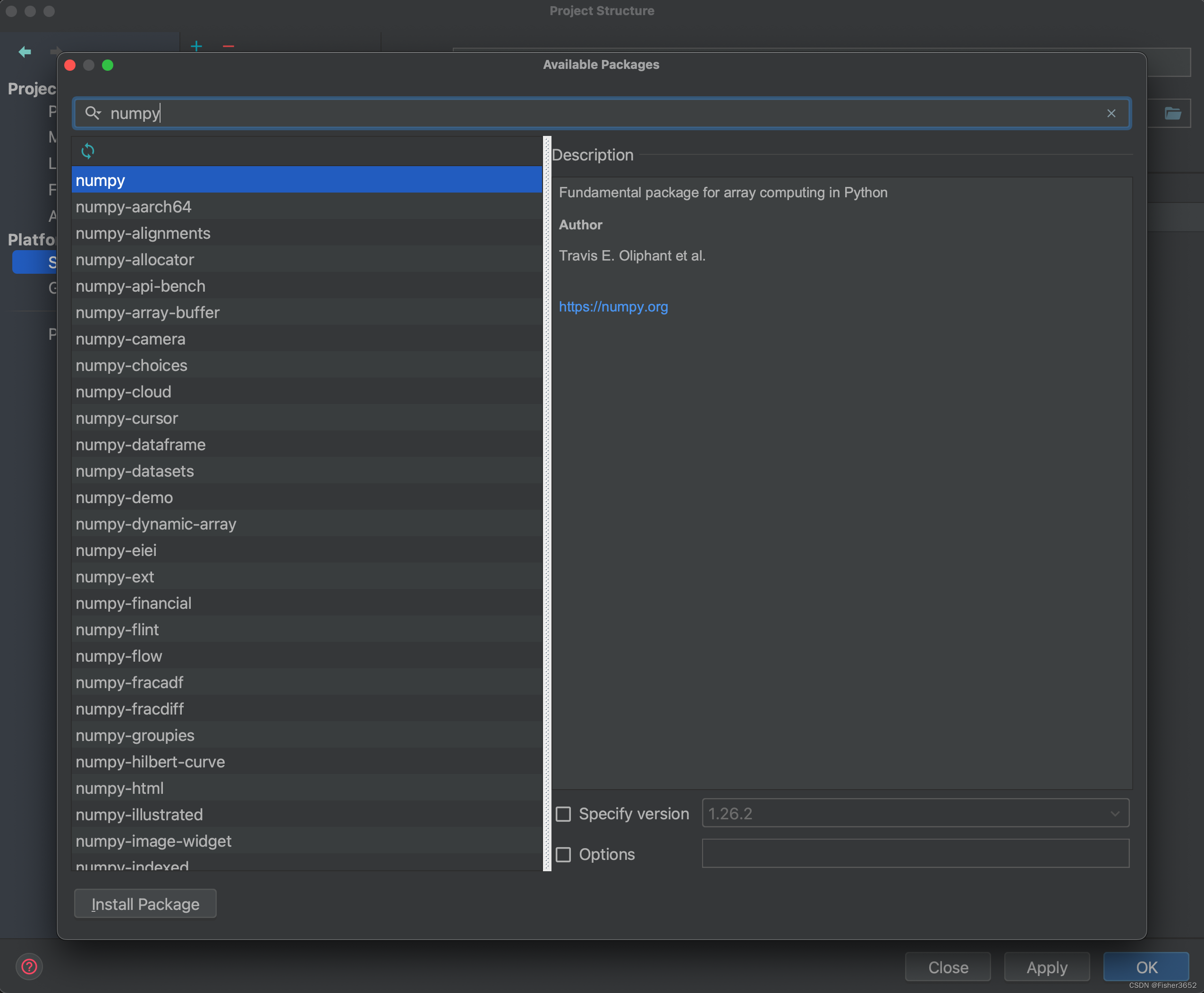The image size is (1204, 993).
Task: Select numpy-hilbert-curve in the list
Action: pos(307,761)
